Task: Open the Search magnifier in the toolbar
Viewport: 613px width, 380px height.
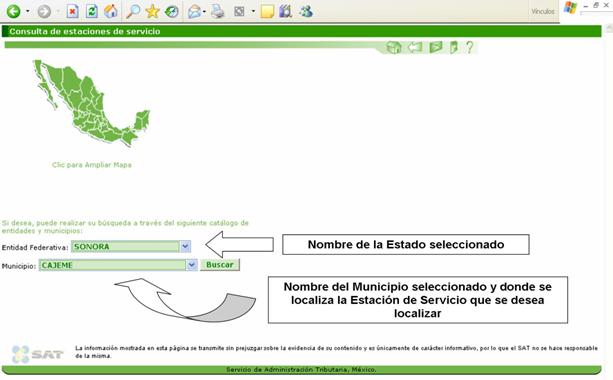Action: click(133, 11)
